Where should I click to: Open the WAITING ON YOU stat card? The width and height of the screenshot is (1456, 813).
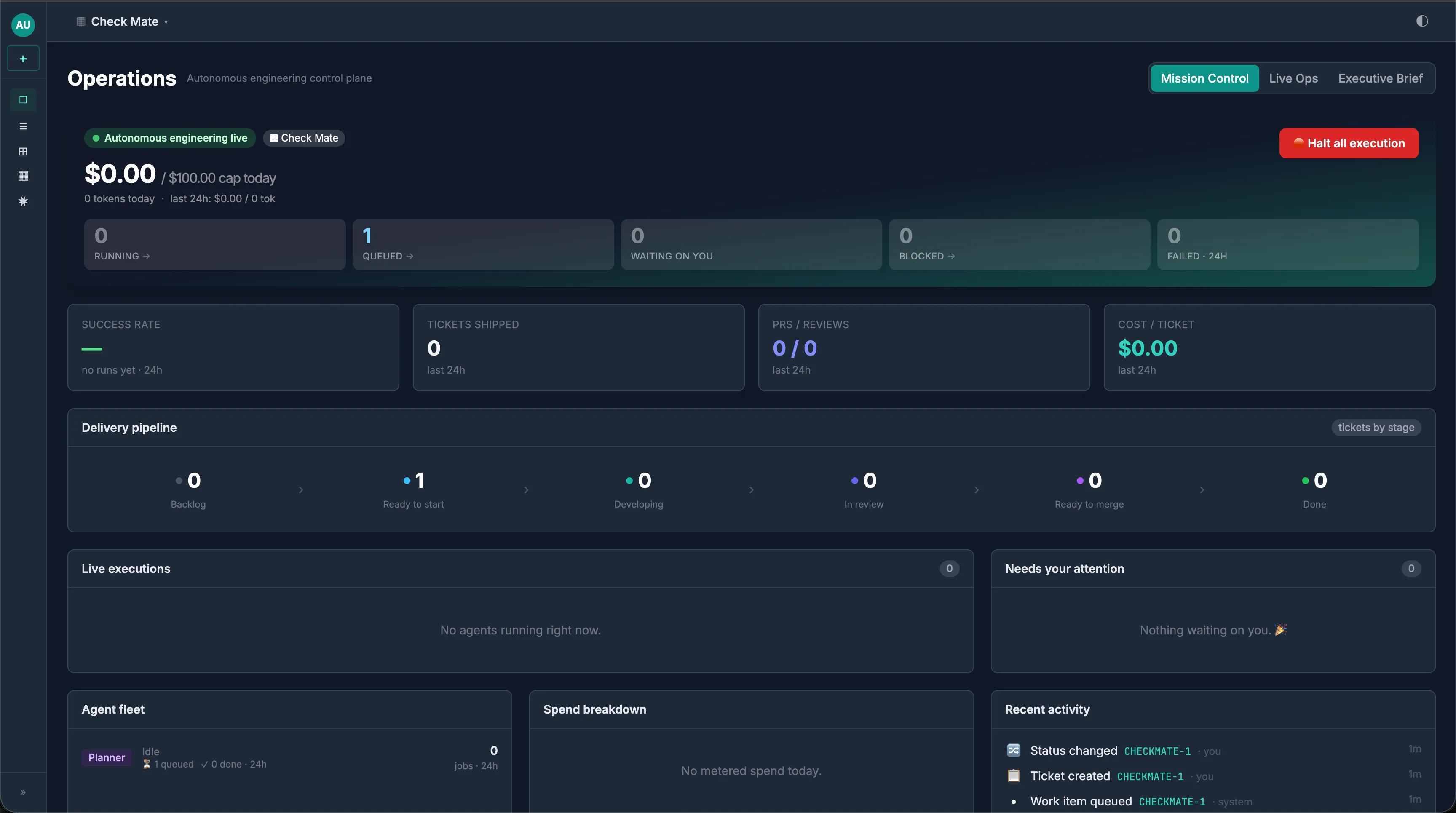pos(751,245)
